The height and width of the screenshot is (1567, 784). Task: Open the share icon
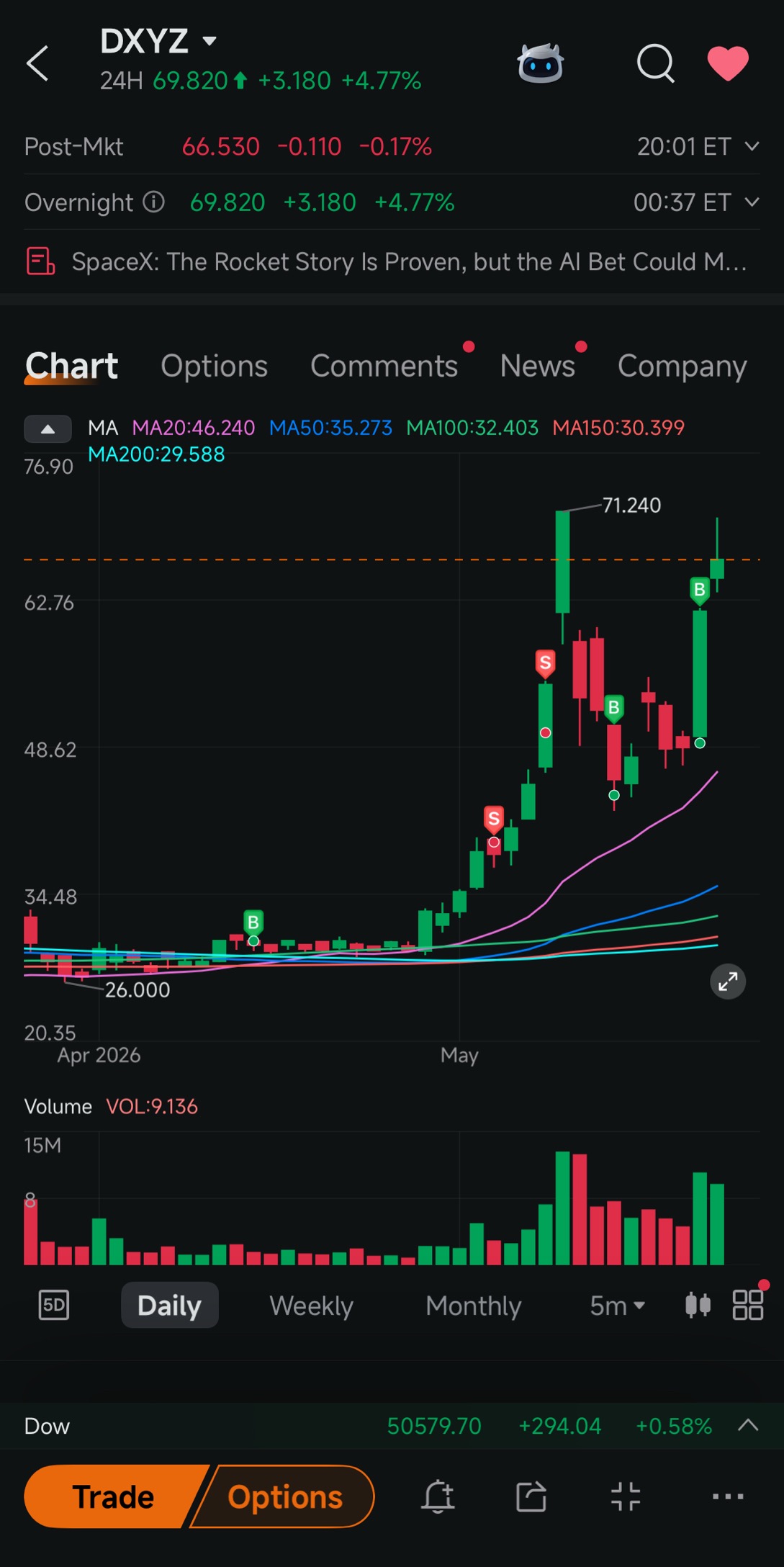point(531,1496)
